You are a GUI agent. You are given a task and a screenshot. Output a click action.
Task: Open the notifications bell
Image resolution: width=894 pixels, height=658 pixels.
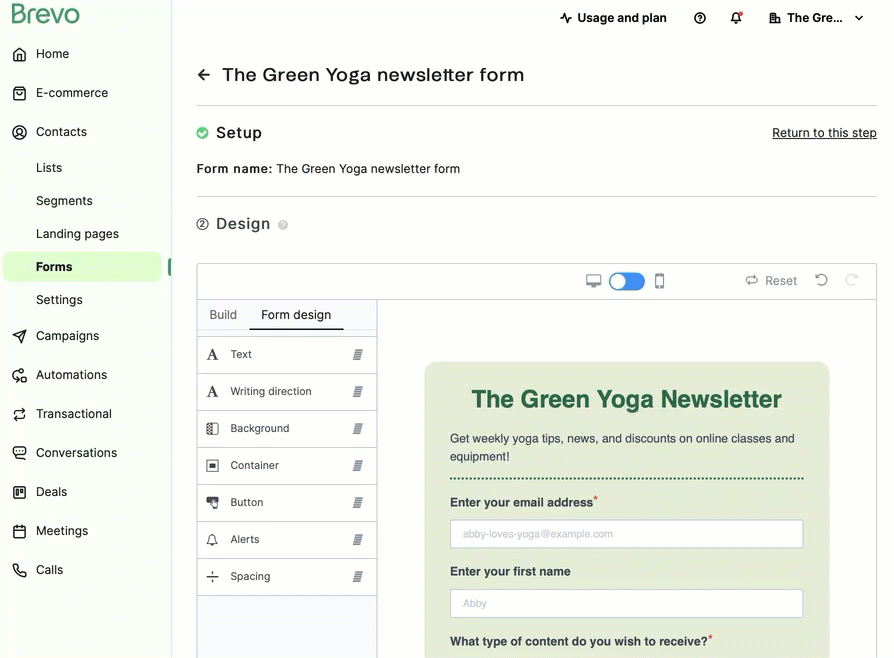coord(737,18)
